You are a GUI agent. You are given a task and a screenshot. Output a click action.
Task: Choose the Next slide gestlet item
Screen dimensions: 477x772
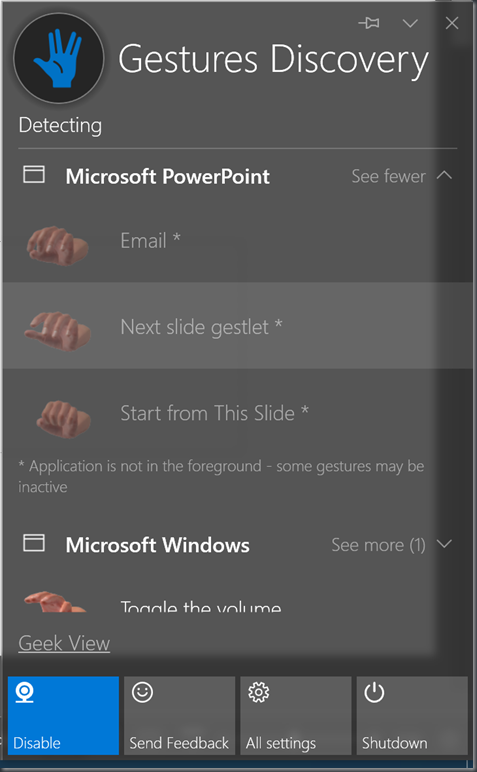238,325
